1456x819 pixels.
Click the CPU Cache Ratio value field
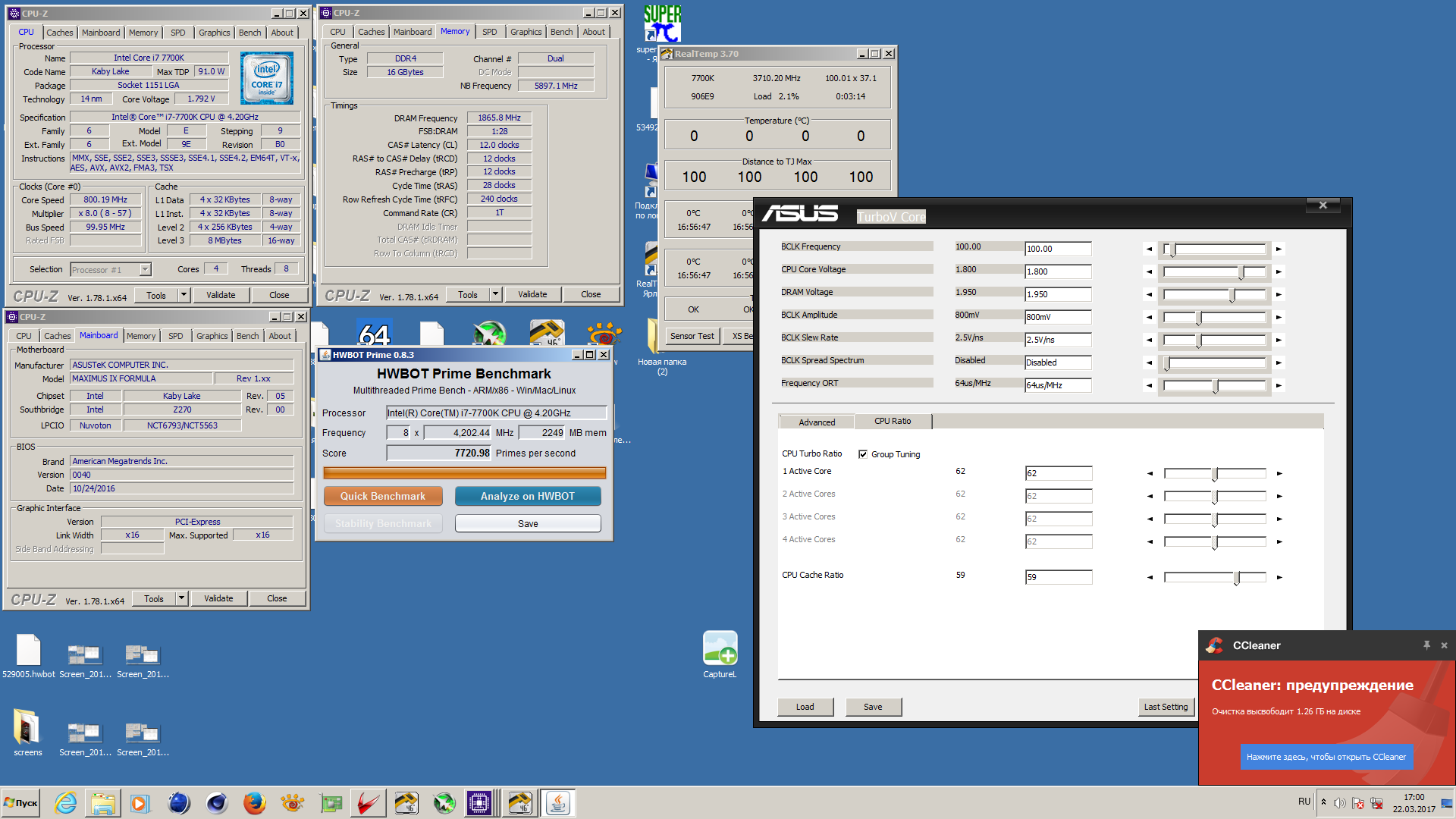pyautogui.click(x=1059, y=577)
